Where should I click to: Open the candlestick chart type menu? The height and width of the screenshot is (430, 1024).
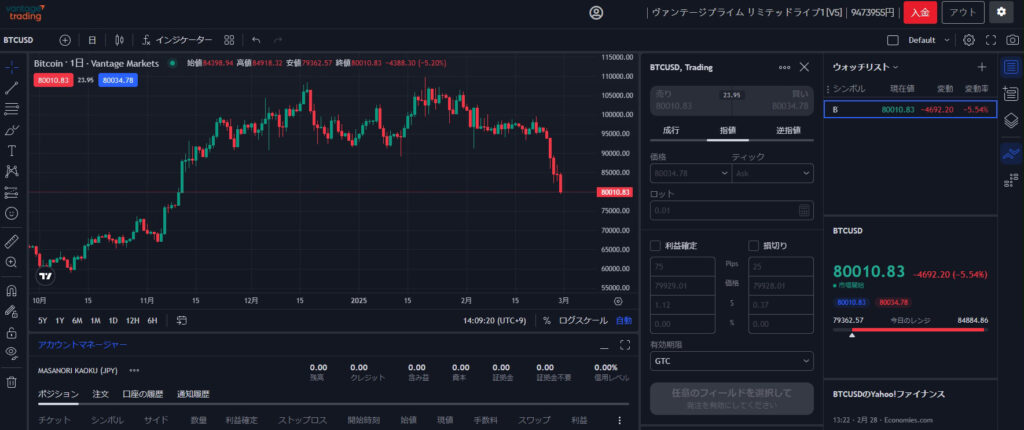[x=119, y=40]
